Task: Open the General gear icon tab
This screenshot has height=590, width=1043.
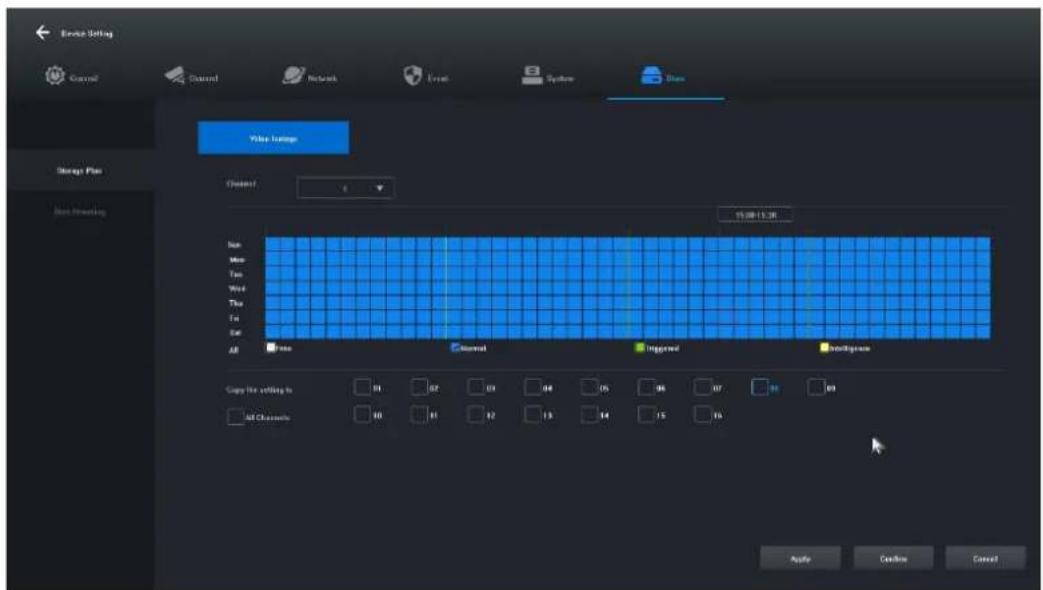Action: [55, 75]
